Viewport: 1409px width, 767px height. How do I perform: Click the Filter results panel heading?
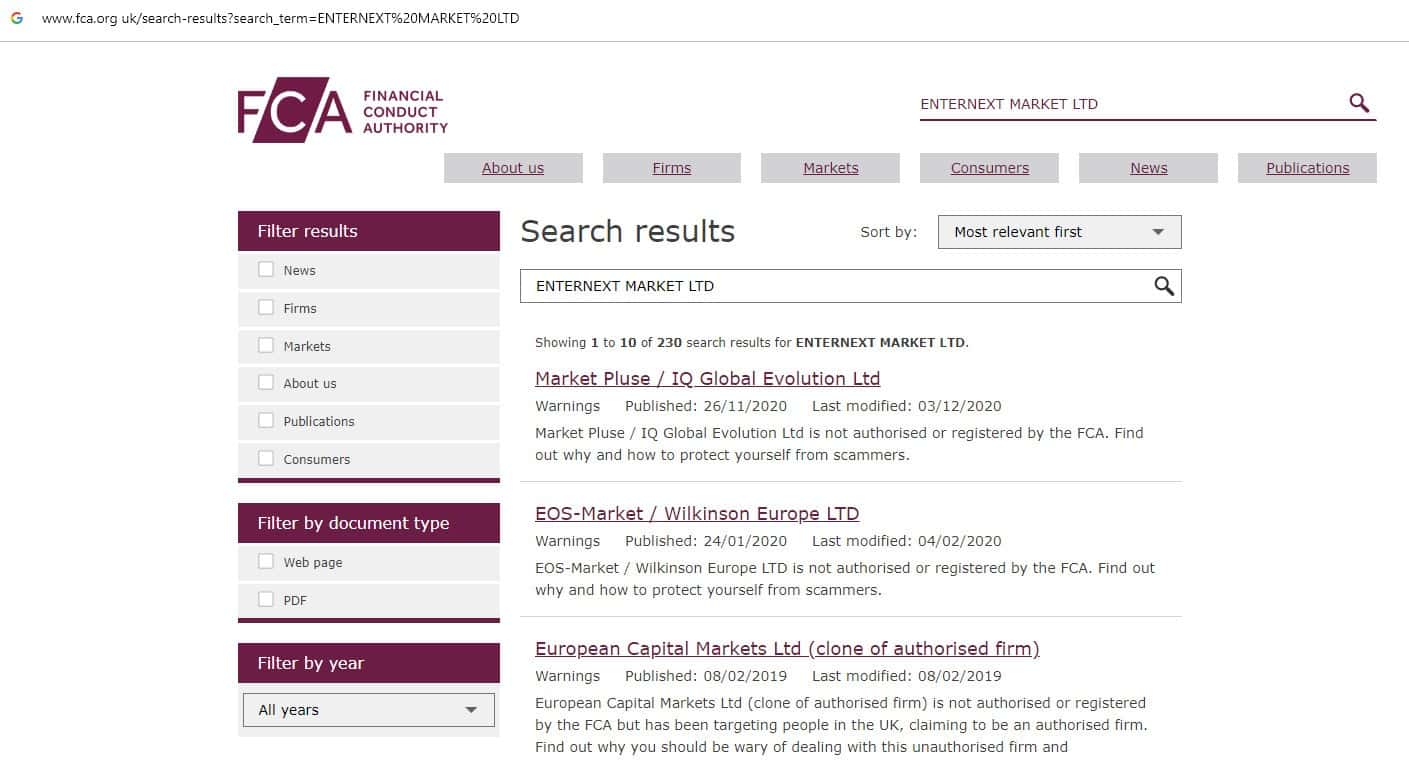(x=369, y=231)
